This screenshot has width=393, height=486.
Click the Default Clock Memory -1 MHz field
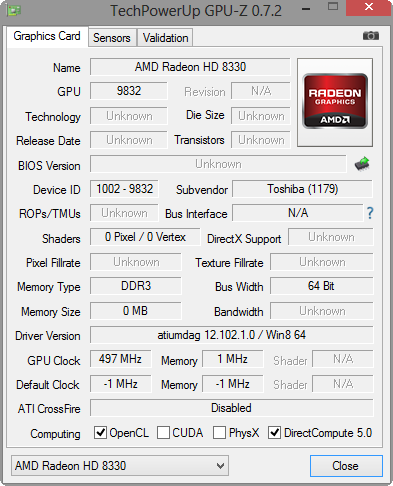click(232, 384)
